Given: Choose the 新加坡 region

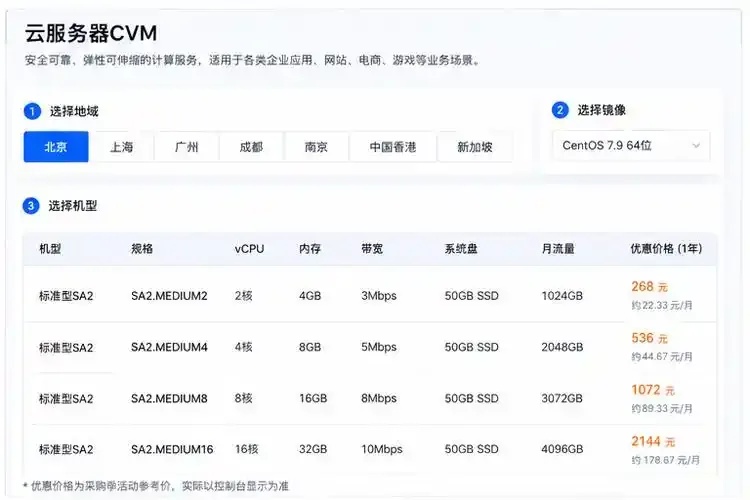Looking at the screenshot, I should (x=475, y=146).
